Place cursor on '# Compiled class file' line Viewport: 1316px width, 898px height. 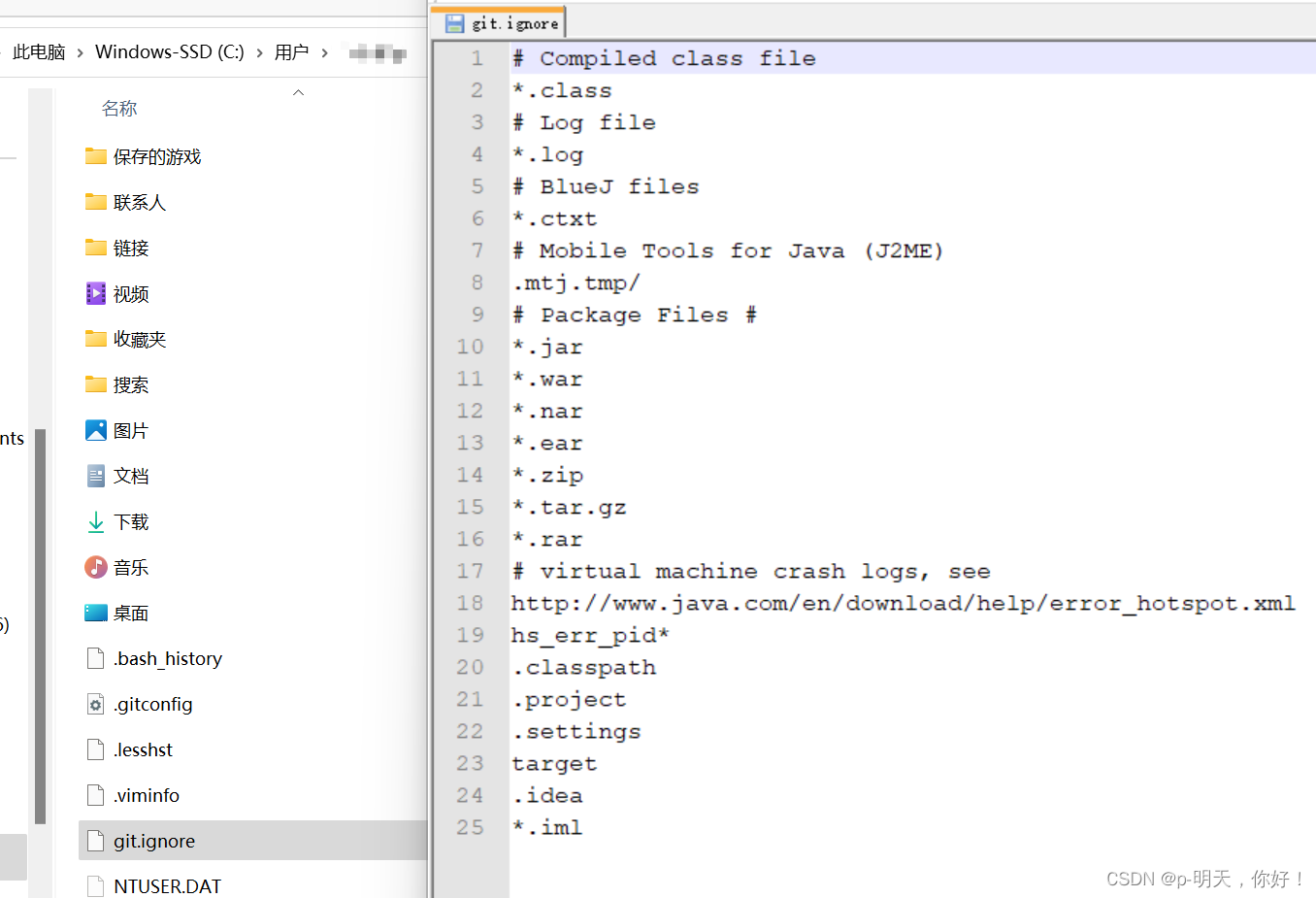[x=664, y=58]
